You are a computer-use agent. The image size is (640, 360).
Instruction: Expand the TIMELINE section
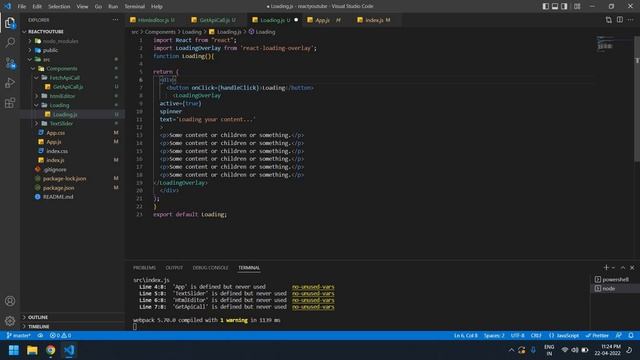coord(39,327)
